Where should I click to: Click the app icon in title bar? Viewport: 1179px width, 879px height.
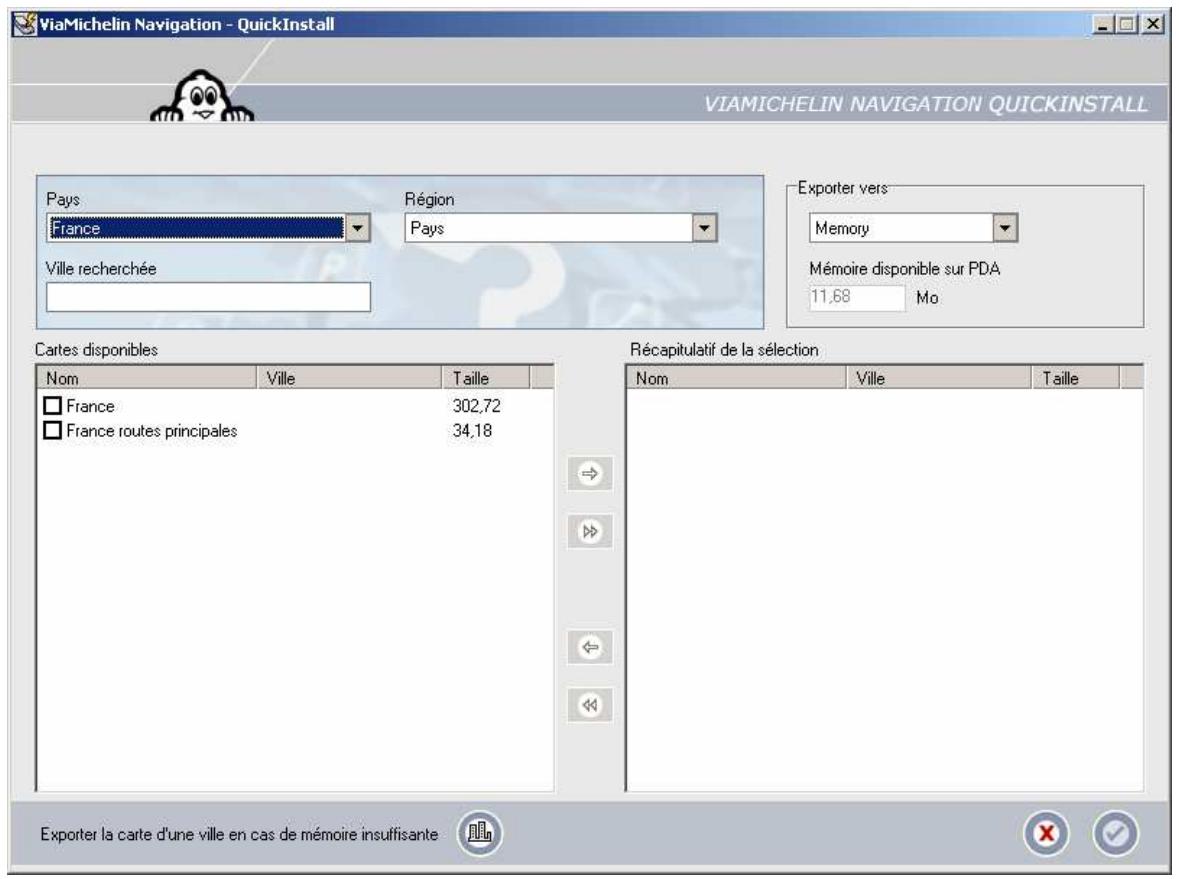[24, 24]
